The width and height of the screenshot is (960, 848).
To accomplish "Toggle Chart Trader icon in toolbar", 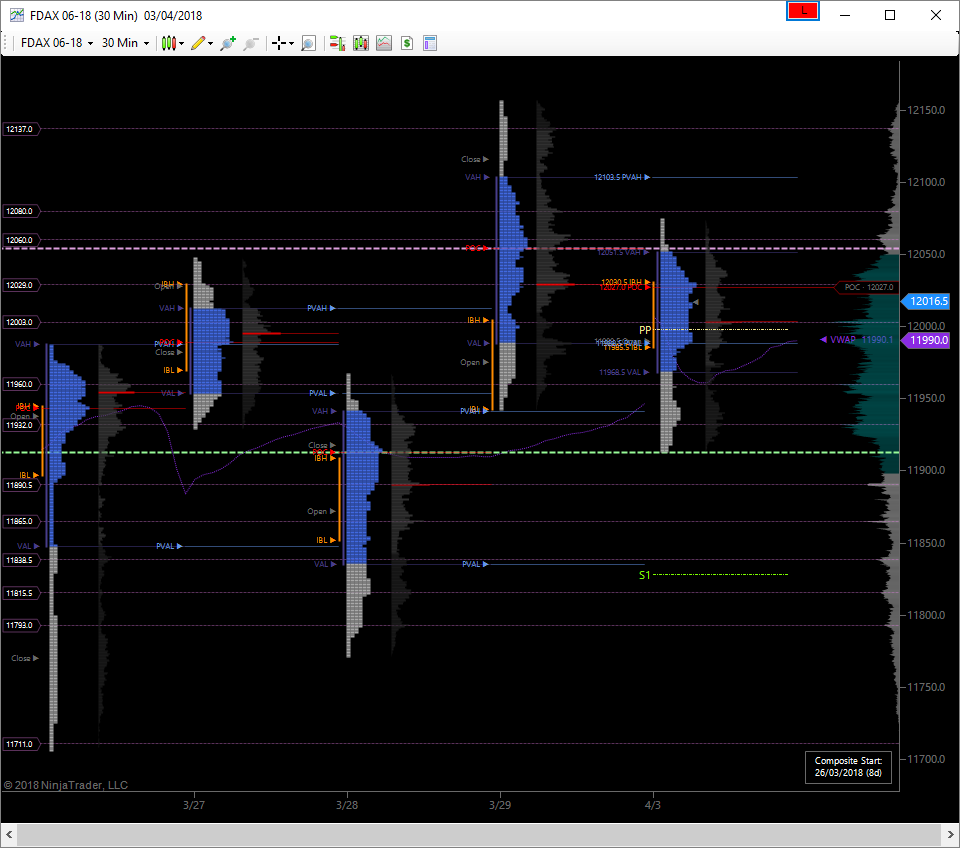I will (x=337, y=43).
